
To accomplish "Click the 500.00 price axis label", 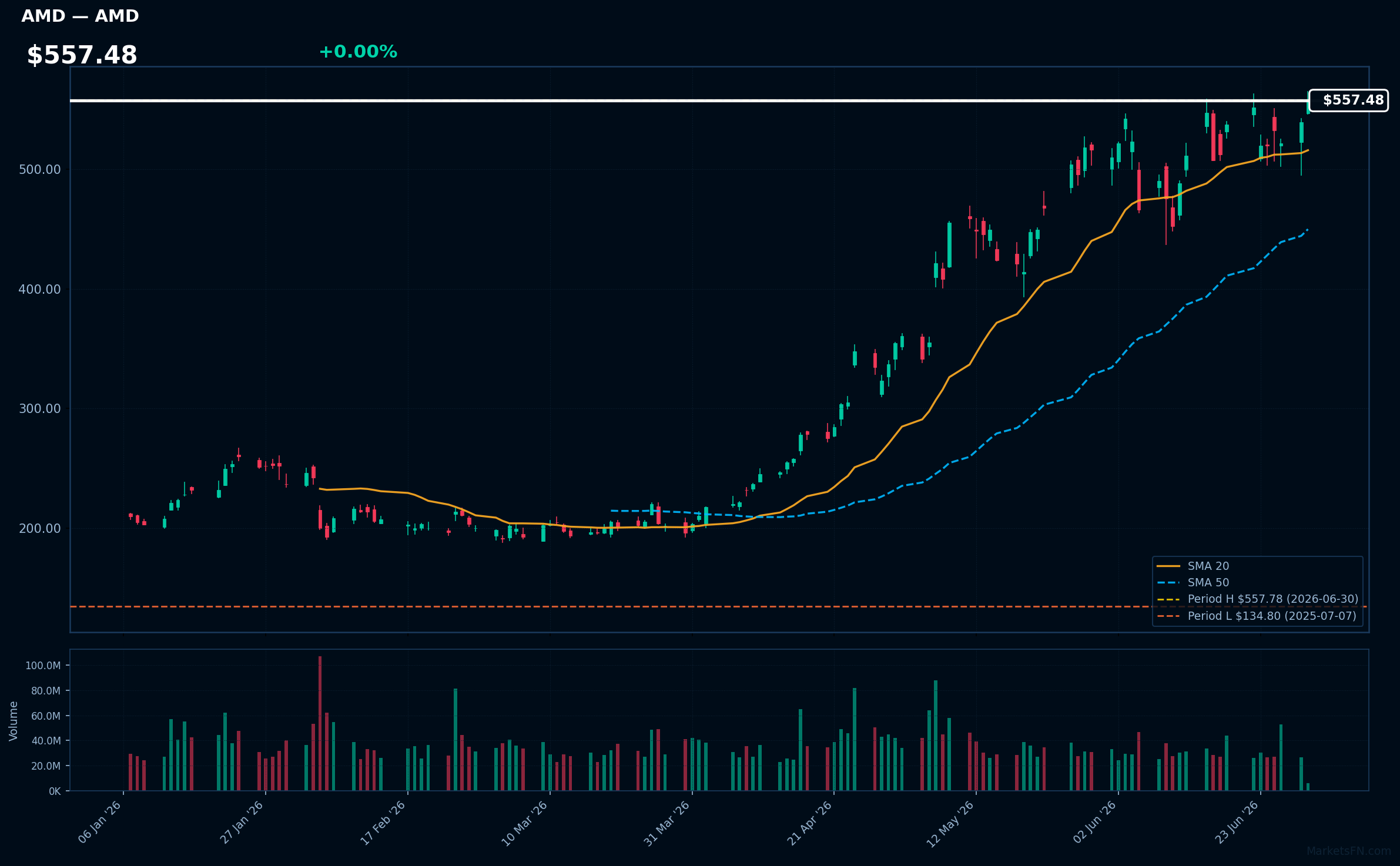I will point(39,170).
